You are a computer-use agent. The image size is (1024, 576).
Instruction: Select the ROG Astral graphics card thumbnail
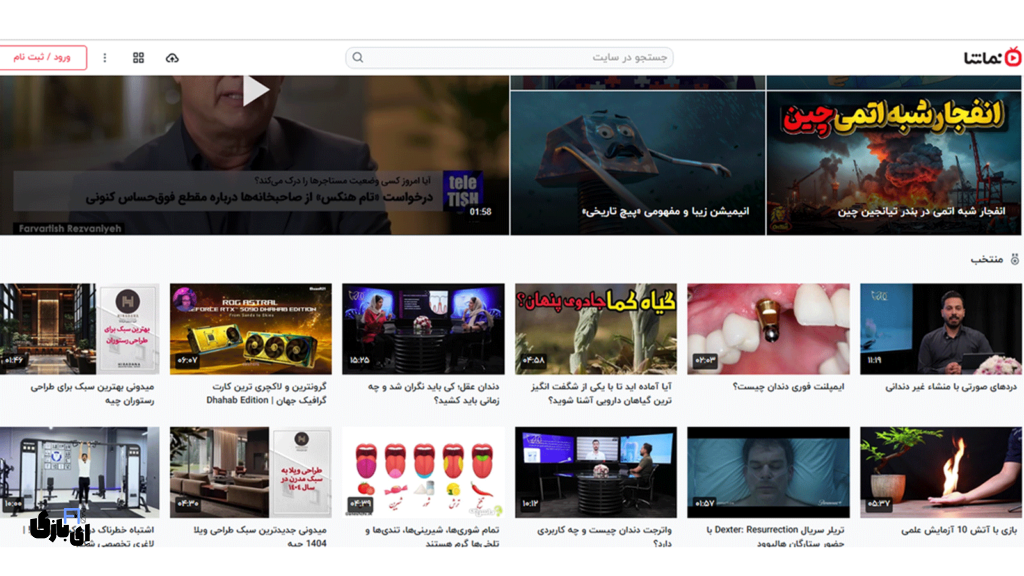[x=250, y=329]
